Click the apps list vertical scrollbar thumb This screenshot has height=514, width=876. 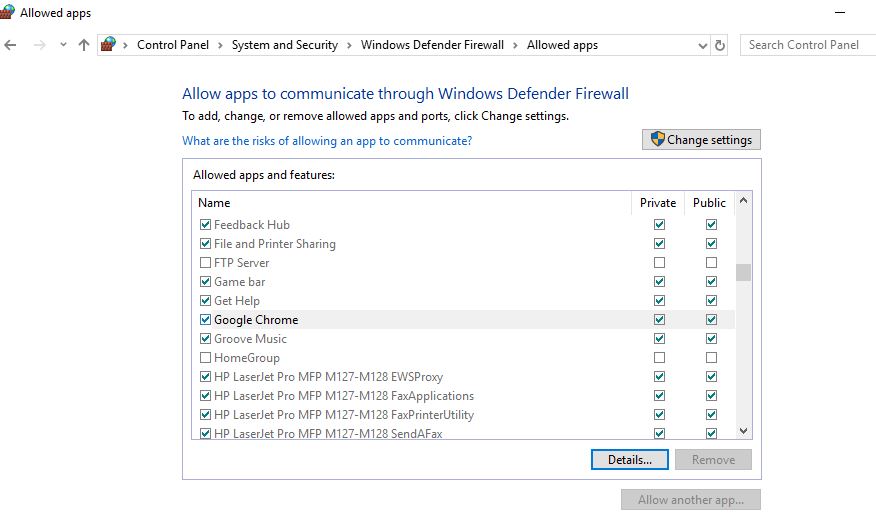point(743,273)
